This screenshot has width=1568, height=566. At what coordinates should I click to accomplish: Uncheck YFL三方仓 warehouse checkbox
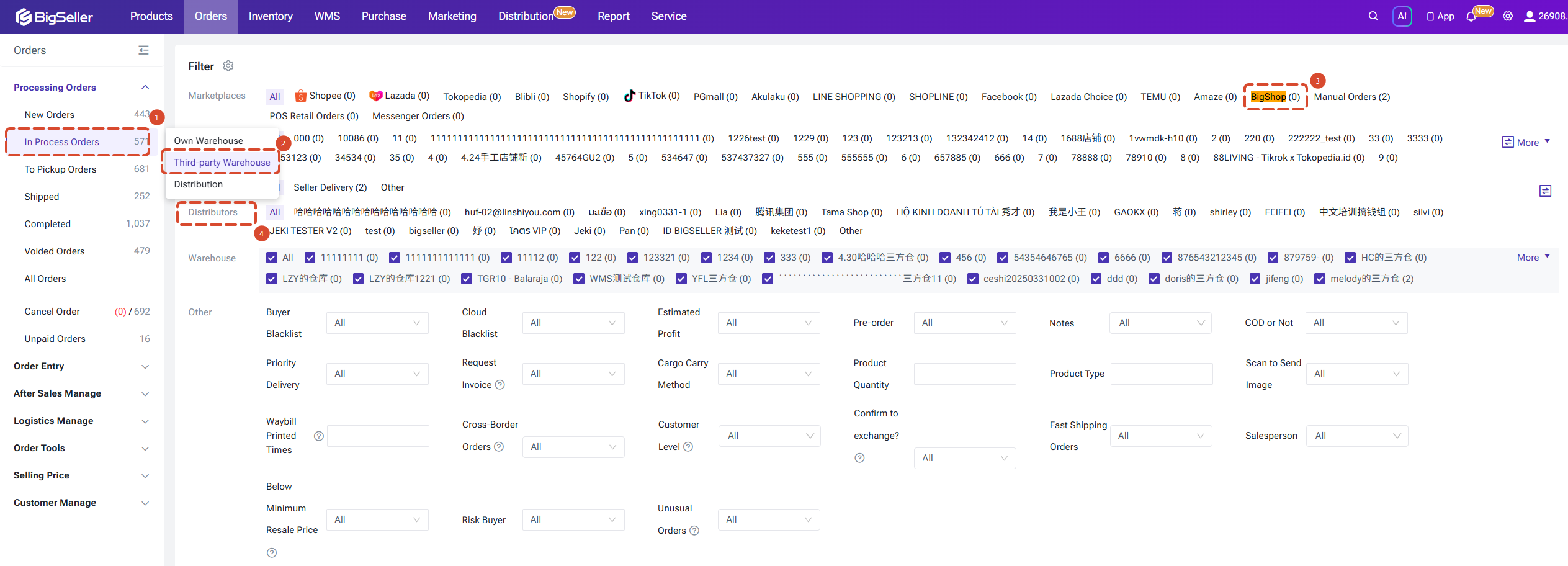[x=681, y=279]
